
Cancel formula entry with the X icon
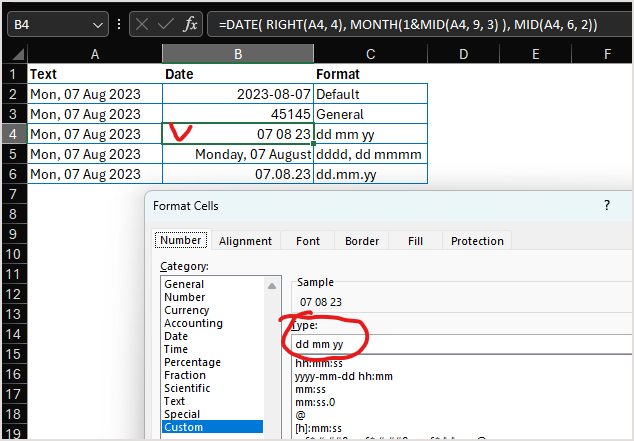pyautogui.click(x=142, y=25)
